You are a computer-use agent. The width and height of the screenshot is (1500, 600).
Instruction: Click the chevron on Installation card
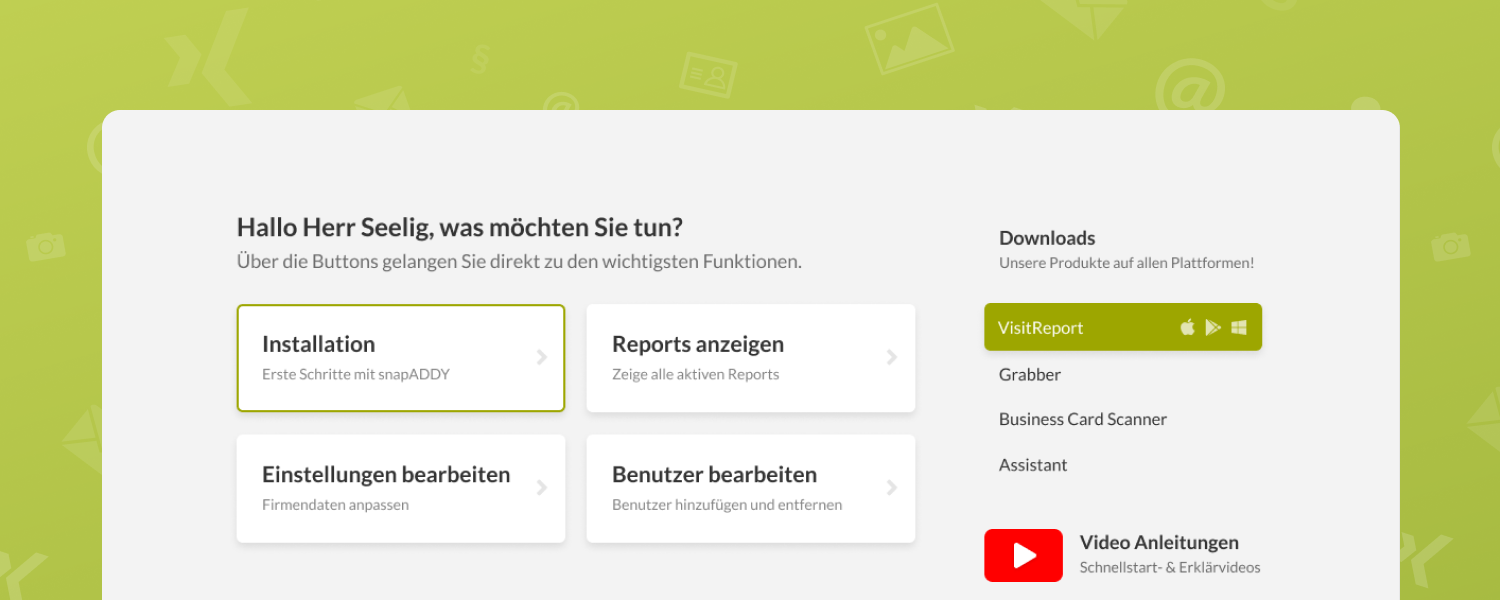(542, 357)
